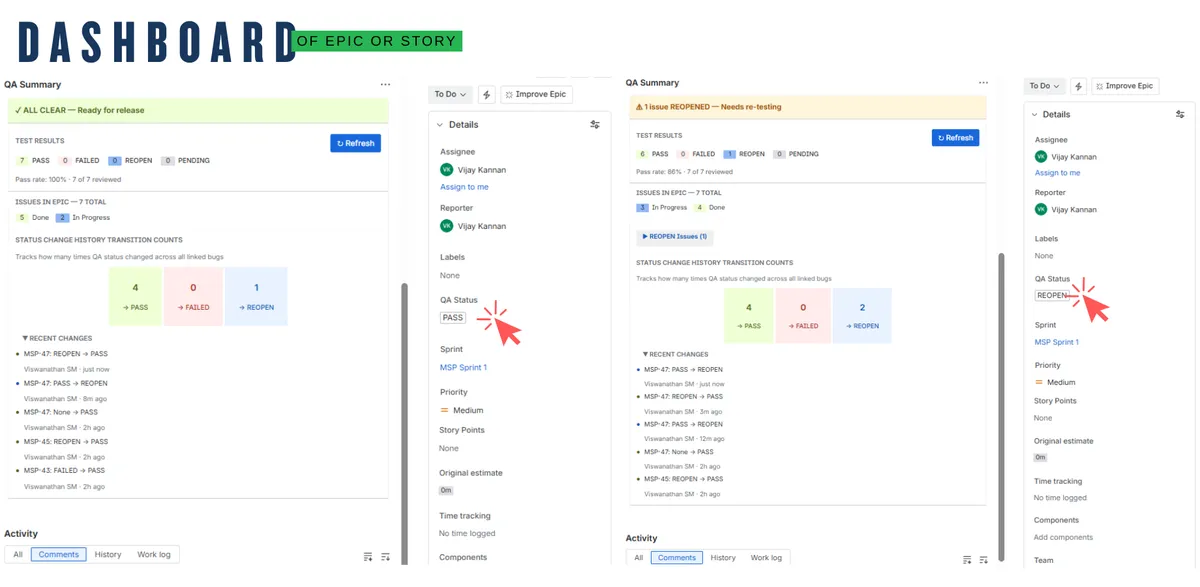
Task: Click lightning automation icon beside QA Status REOPEN details
Action: tap(1078, 86)
